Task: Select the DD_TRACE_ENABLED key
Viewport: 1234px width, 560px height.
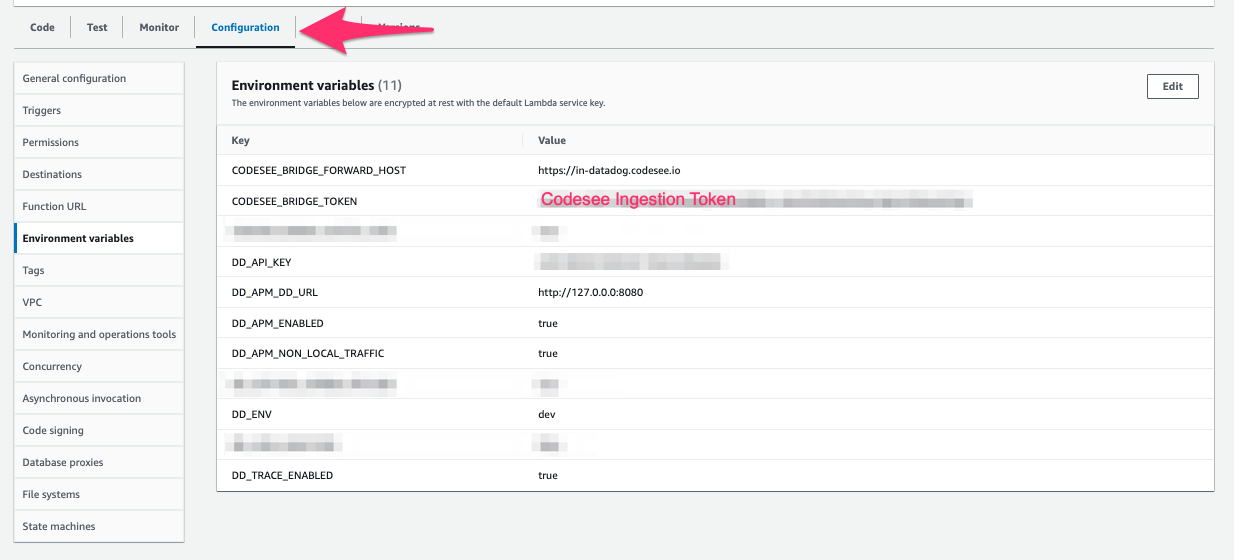Action: coord(282,475)
